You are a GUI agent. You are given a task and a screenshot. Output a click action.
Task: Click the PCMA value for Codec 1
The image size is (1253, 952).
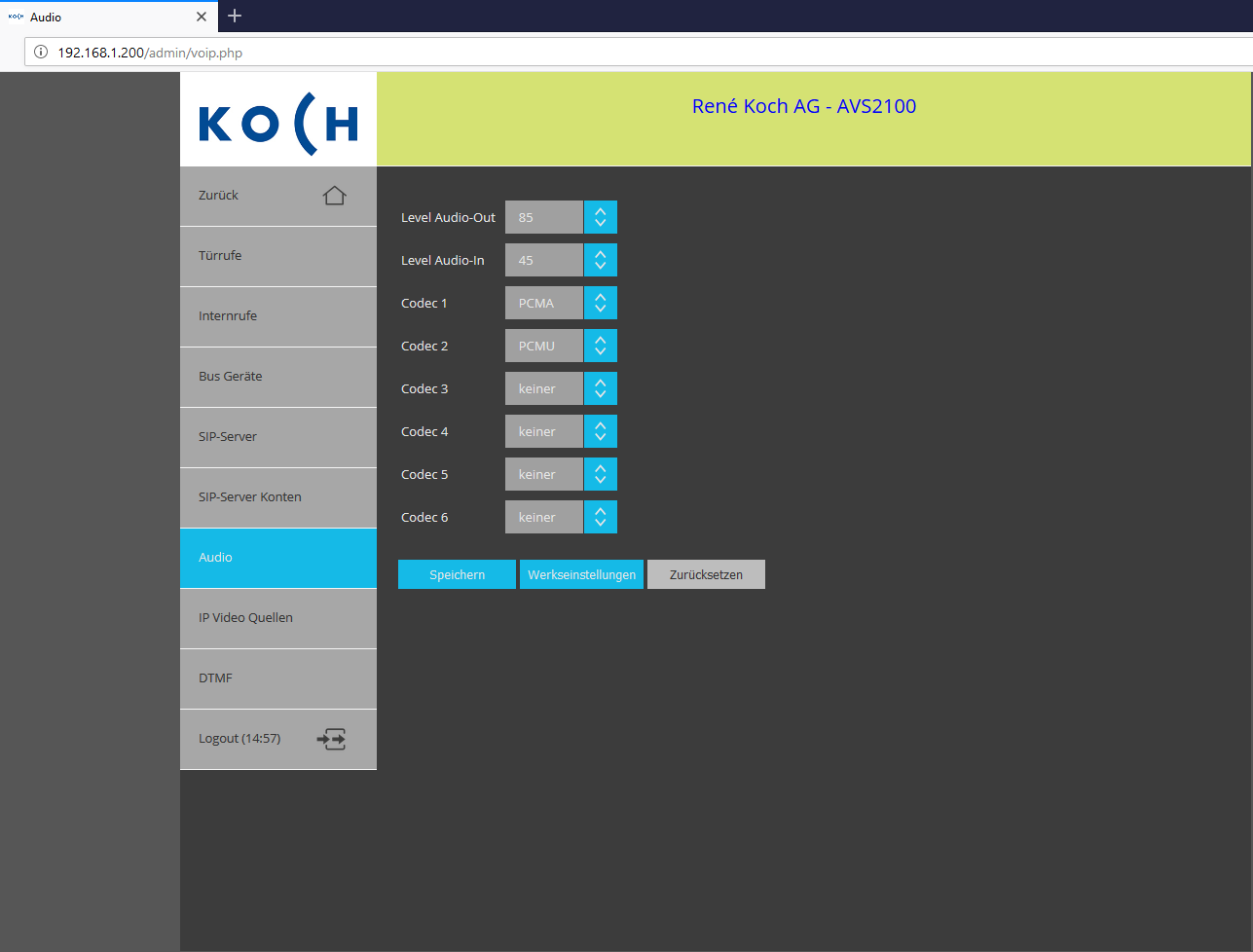point(544,303)
